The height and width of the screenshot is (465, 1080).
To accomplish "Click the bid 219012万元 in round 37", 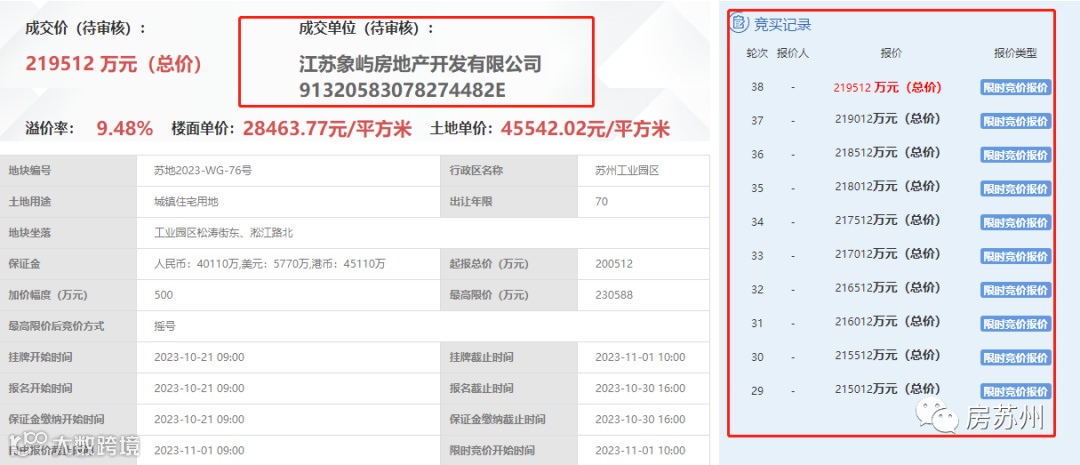I will [887, 120].
